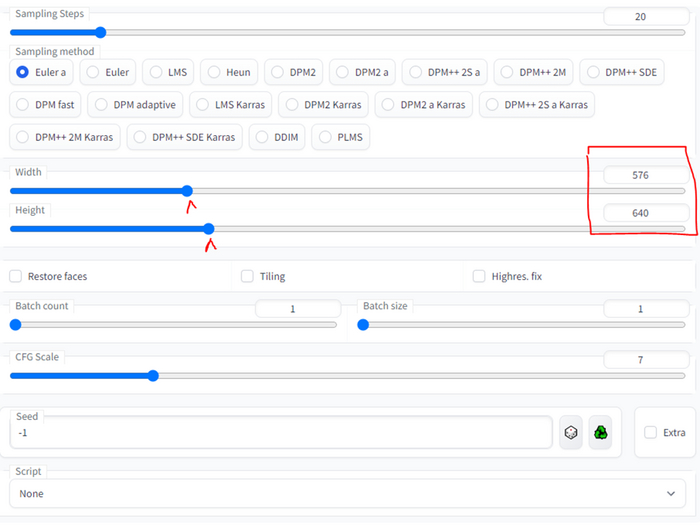Click the Width slider handle
This screenshot has width=700, height=525.
point(188,191)
